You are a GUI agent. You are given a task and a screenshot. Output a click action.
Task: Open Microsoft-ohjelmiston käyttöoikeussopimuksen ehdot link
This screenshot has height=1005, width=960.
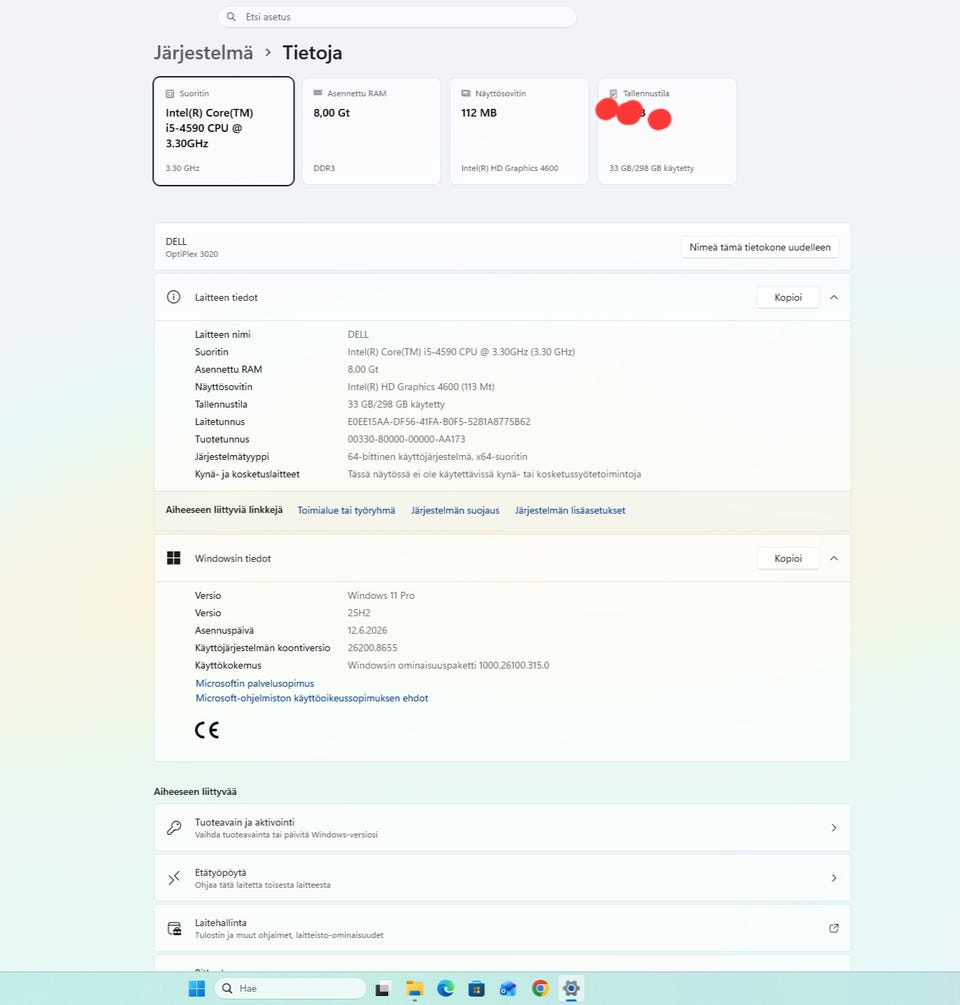[x=311, y=698]
